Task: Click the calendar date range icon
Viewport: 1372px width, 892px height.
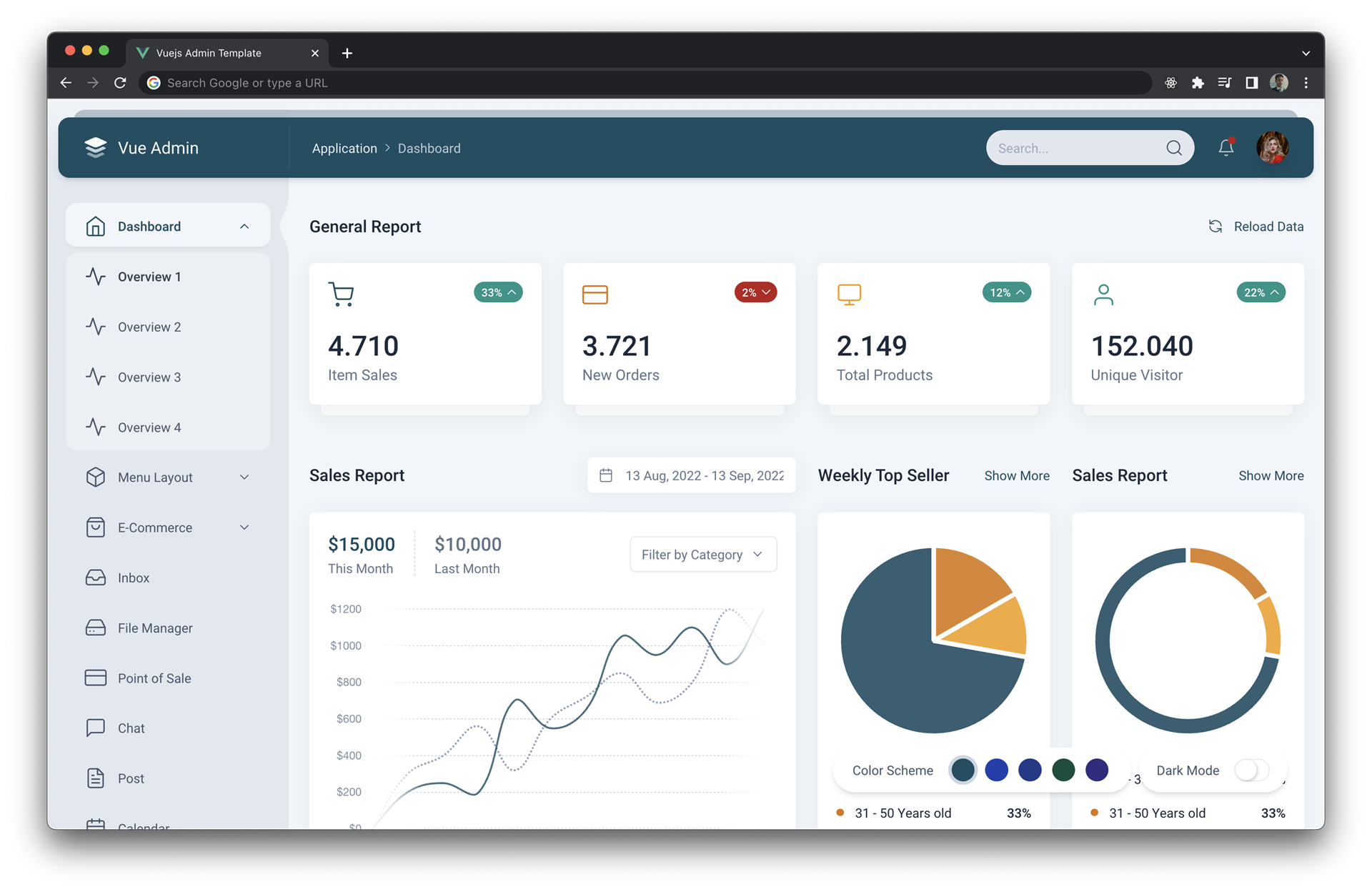Action: [x=605, y=475]
